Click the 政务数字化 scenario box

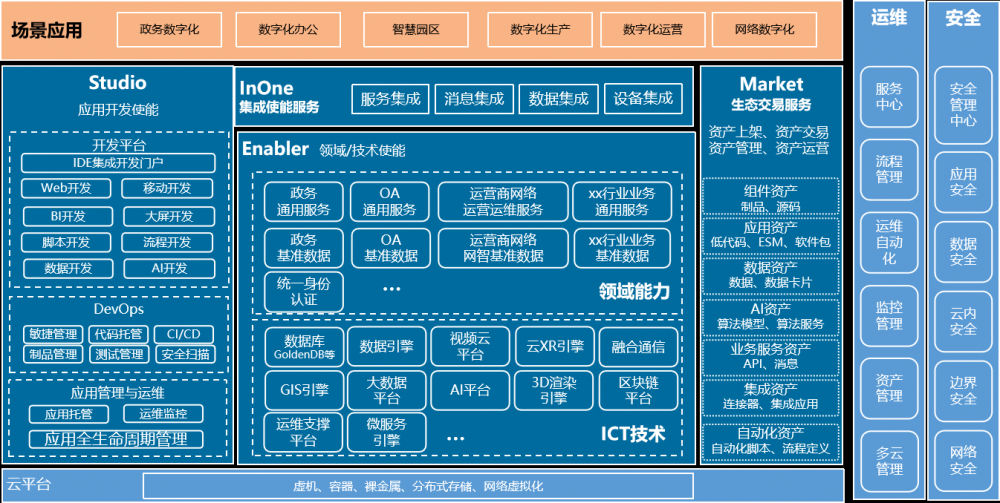[170, 30]
